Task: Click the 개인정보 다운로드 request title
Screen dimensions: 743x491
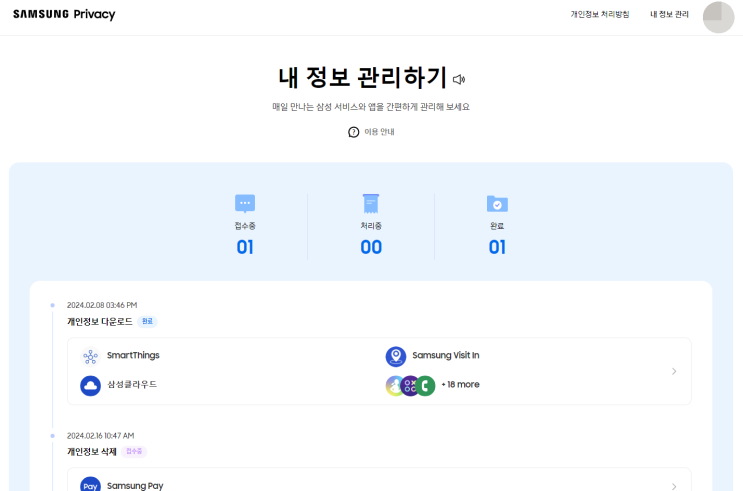Action: click(x=100, y=321)
